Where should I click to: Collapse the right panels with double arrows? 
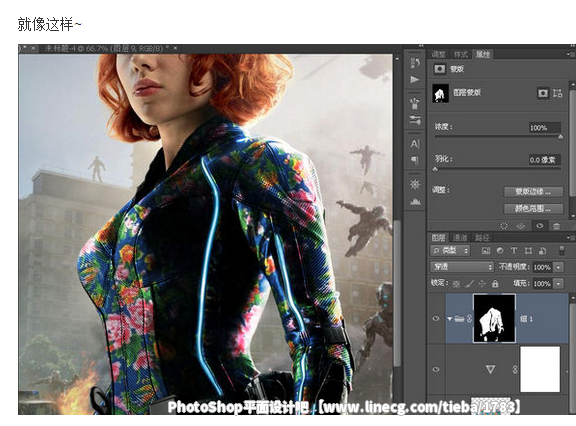click(x=572, y=46)
